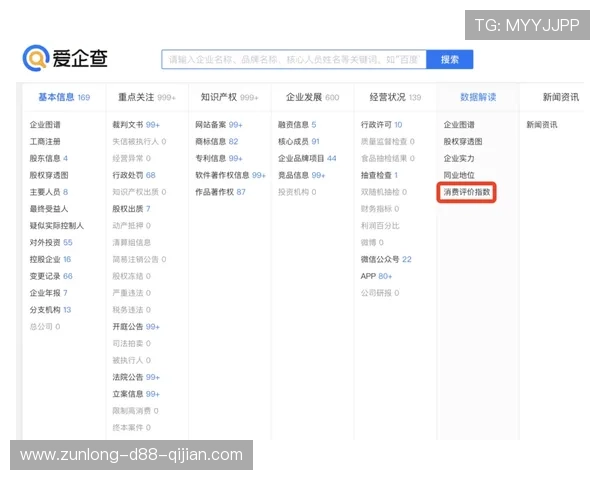The height and width of the screenshot is (480, 600).
Task: Open 竞品信息 99+ link
Action: coord(302,175)
